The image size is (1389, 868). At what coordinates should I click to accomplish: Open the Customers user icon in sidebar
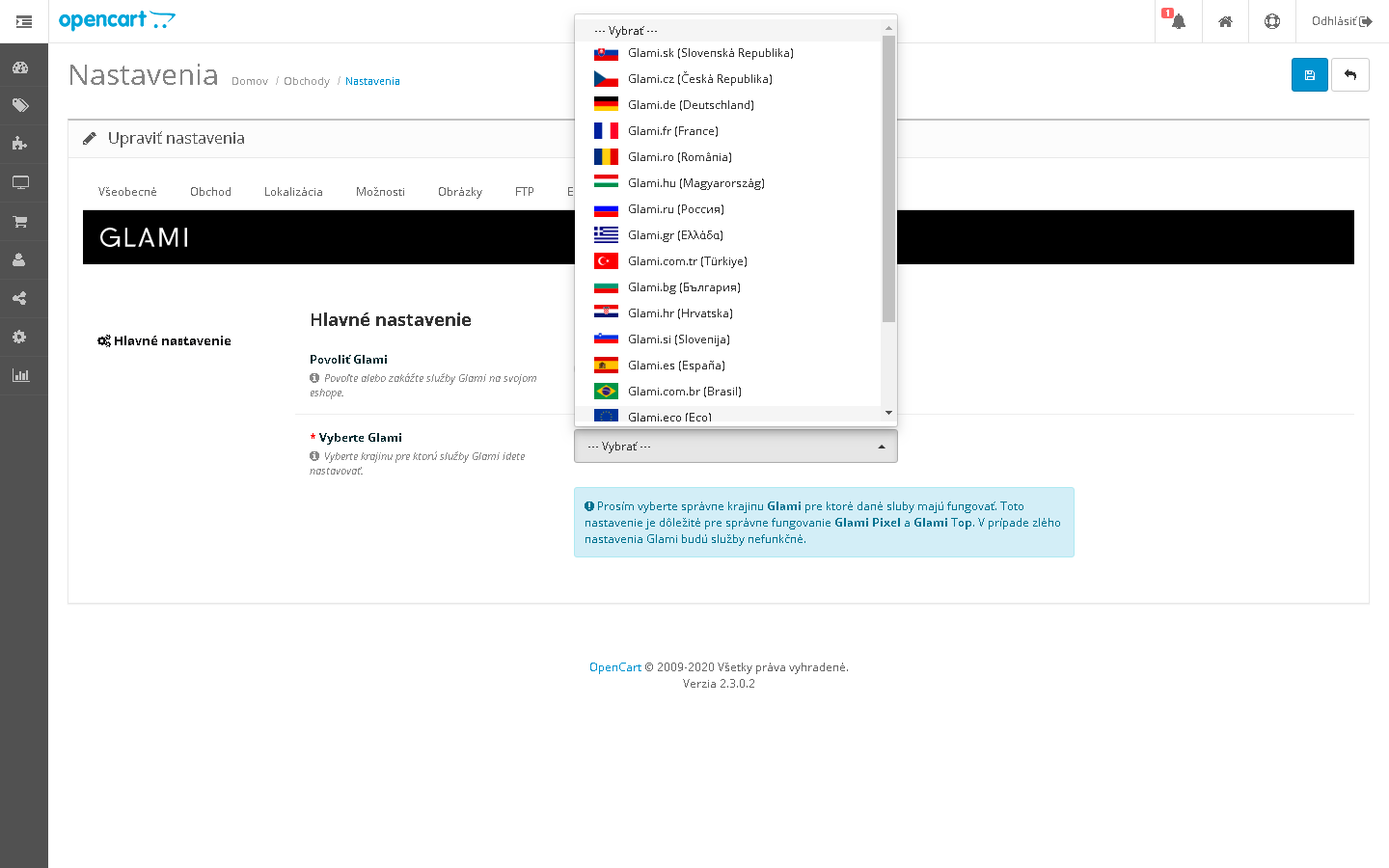20,259
